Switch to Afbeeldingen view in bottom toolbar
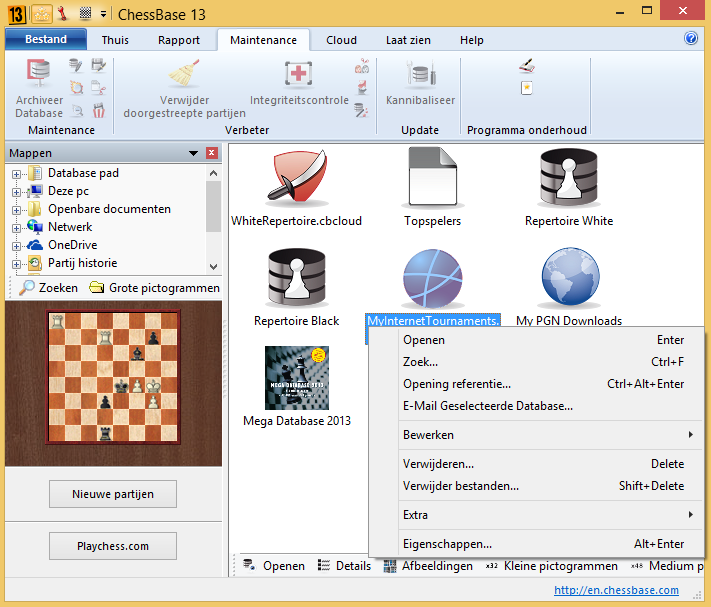 428,566
